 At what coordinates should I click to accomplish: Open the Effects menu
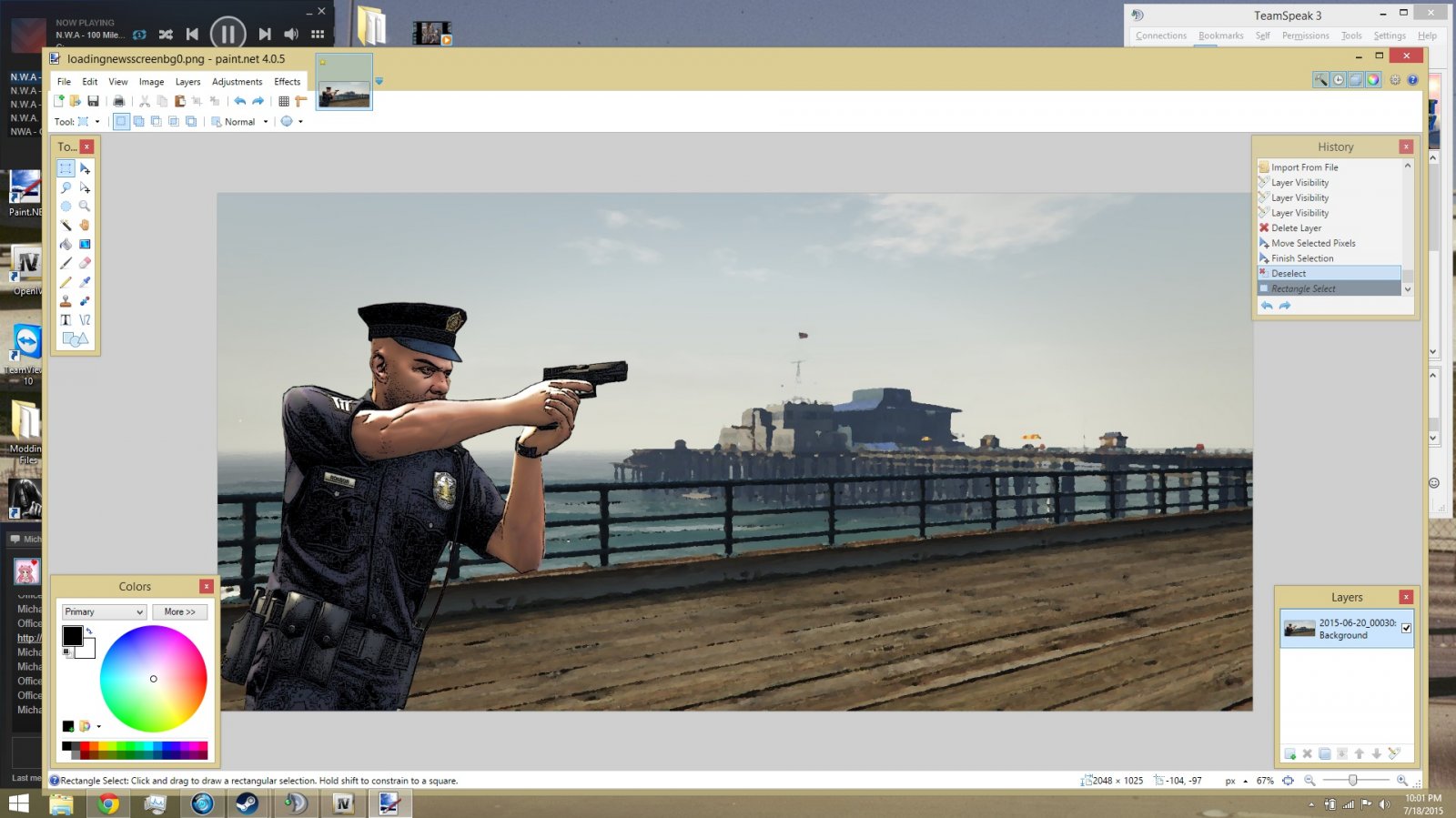pyautogui.click(x=287, y=82)
